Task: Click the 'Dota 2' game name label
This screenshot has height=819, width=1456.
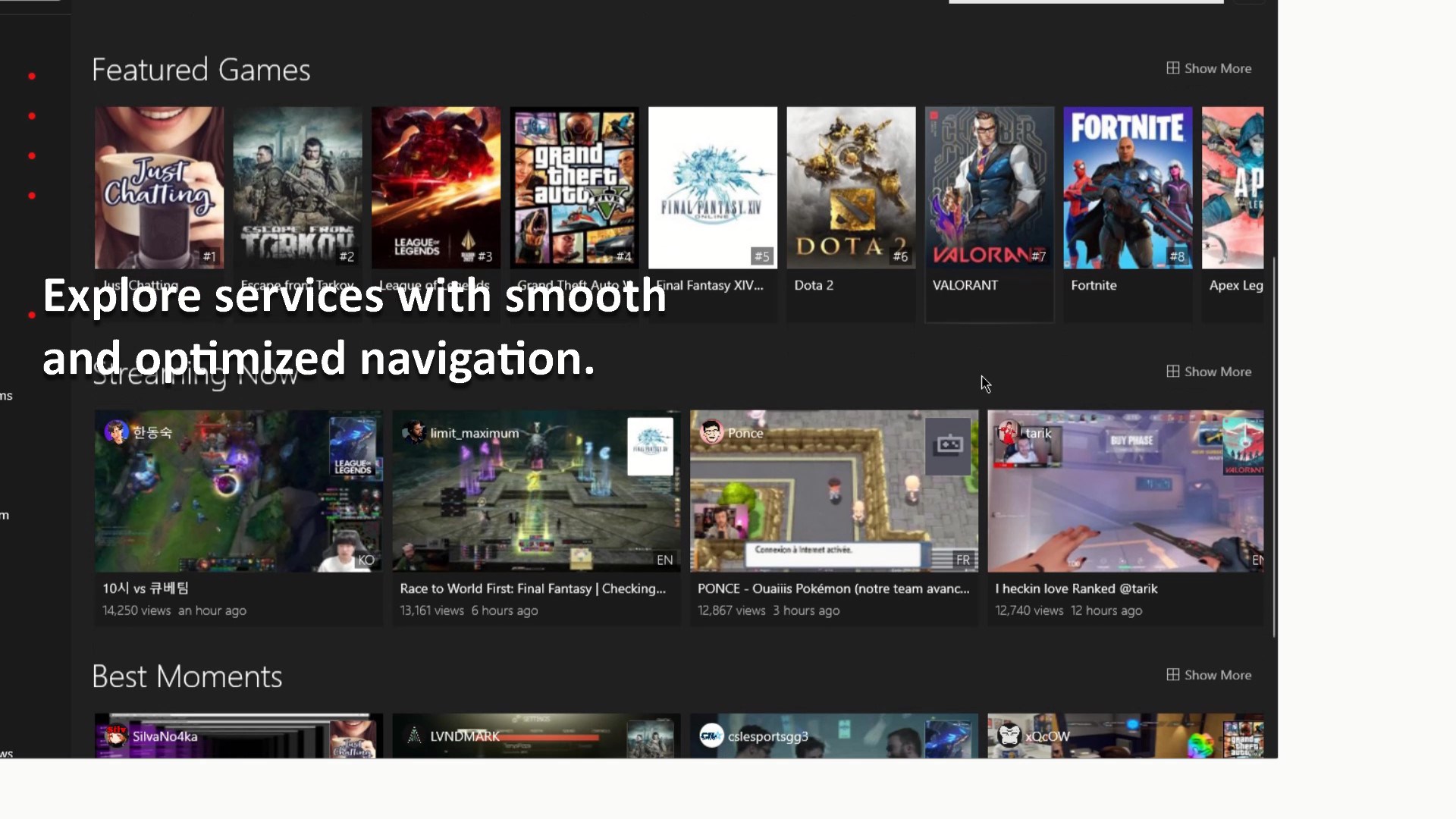Action: 814,285
